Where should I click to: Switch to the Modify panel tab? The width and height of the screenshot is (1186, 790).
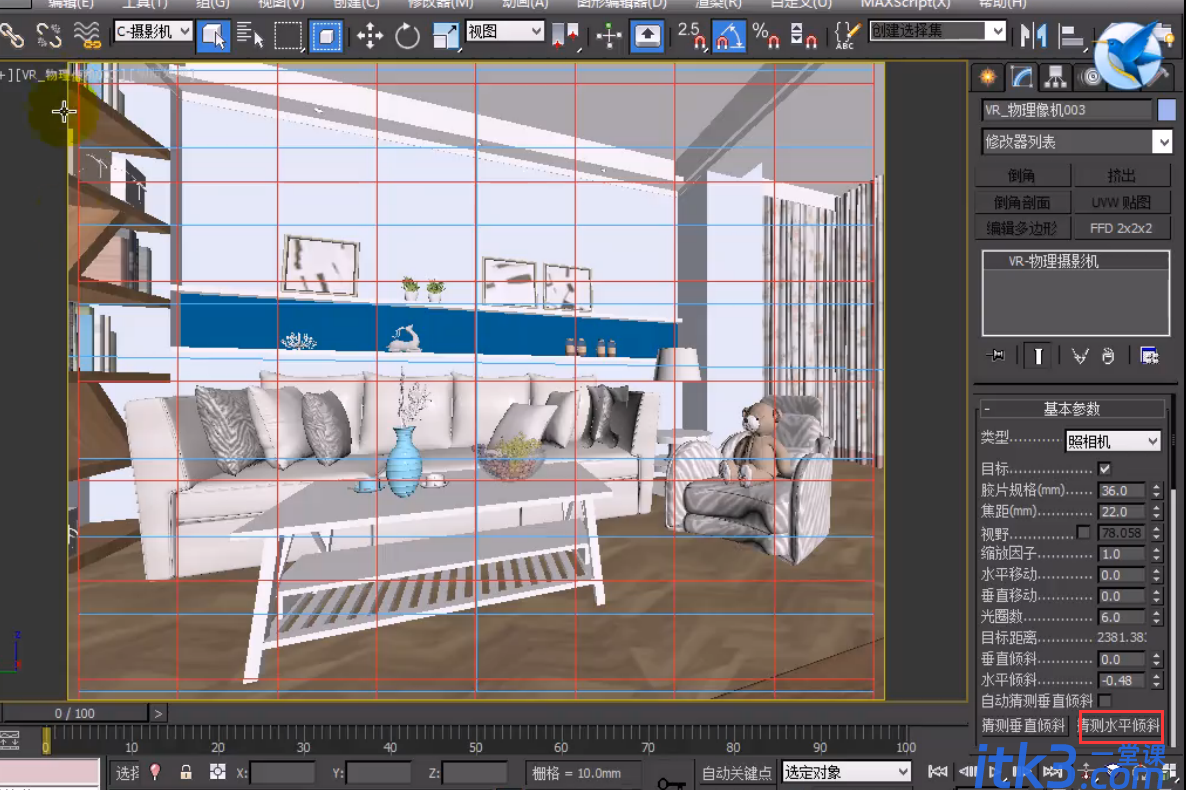point(1022,76)
